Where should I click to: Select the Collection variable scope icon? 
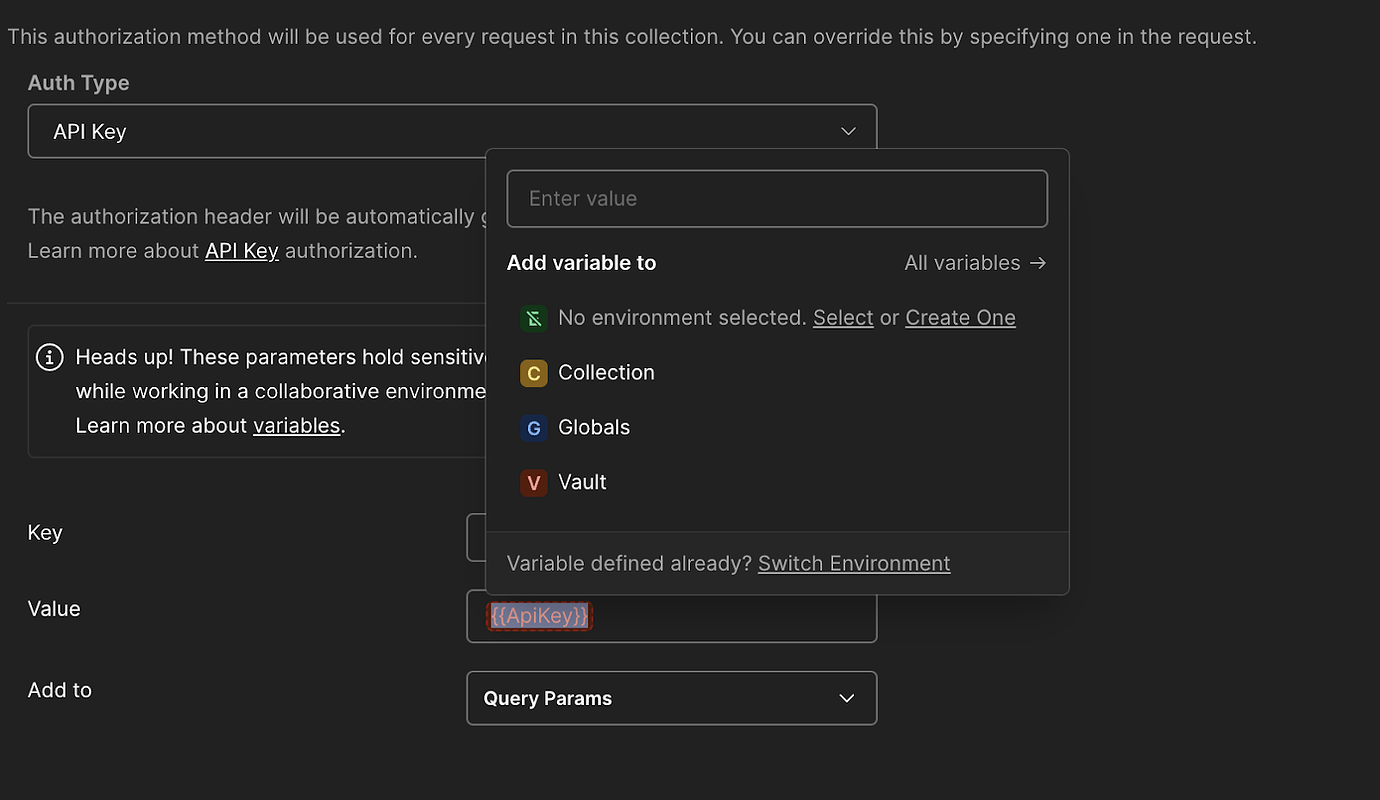[x=533, y=372]
